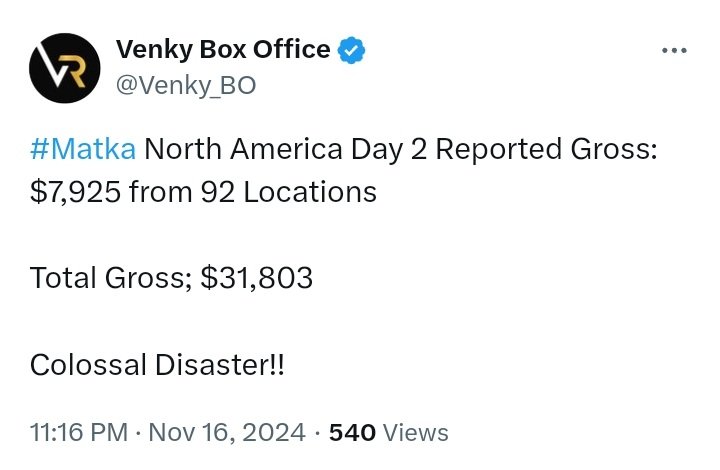Image resolution: width=720 pixels, height=470 pixels.
Task: Open the three-dot more options menu
Action: pyautogui.click(x=675, y=50)
